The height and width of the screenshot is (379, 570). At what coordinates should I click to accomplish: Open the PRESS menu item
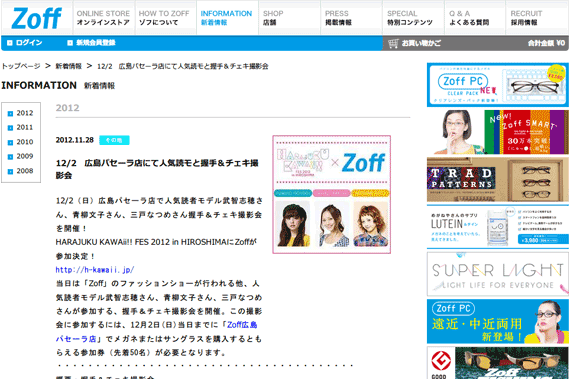click(x=351, y=18)
